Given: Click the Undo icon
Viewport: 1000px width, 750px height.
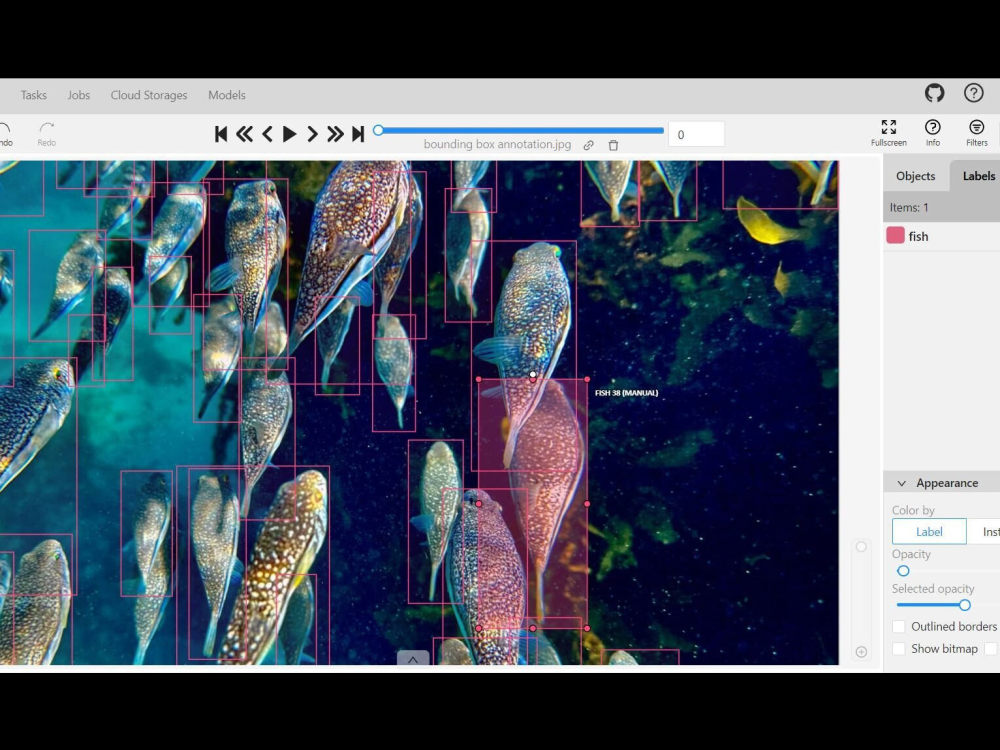Looking at the screenshot, I should tap(6, 132).
